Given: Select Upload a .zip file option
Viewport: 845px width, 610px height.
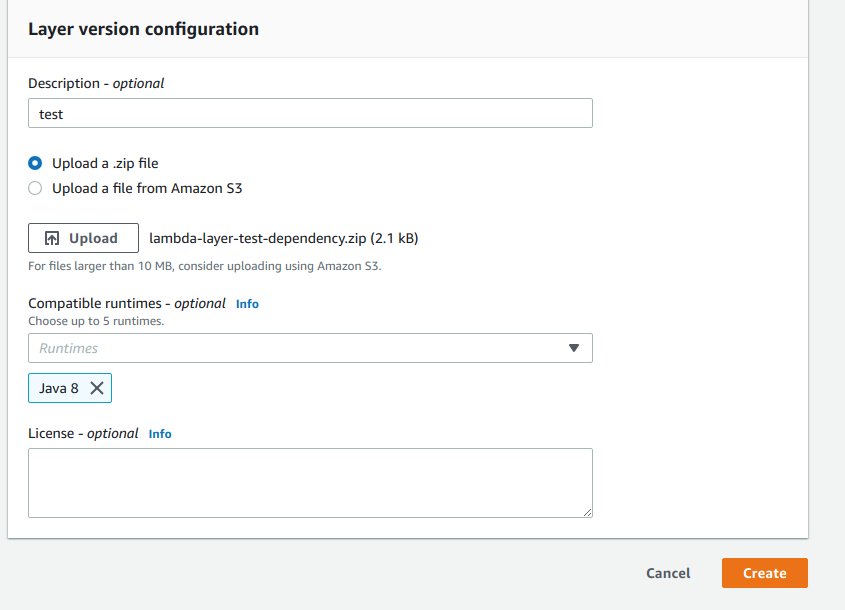Looking at the screenshot, I should pos(36,163).
